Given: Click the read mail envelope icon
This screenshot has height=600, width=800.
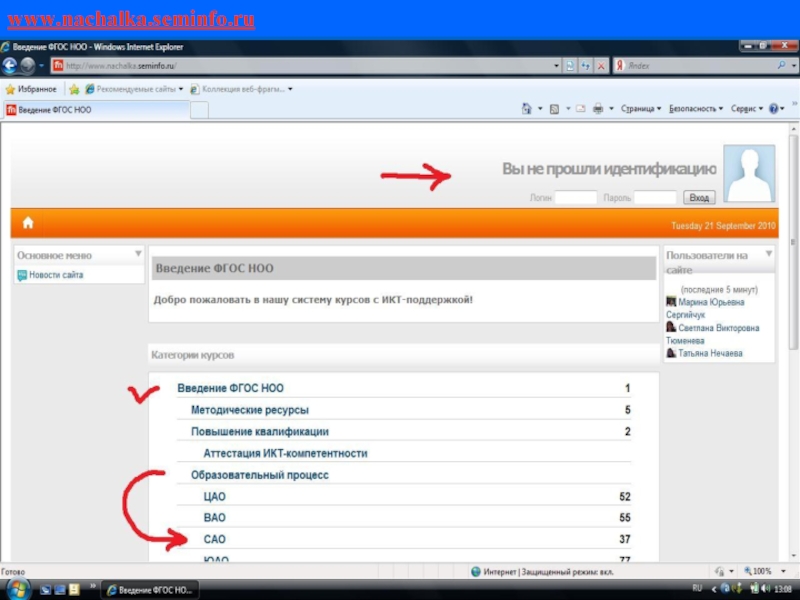Looking at the screenshot, I should [x=581, y=109].
